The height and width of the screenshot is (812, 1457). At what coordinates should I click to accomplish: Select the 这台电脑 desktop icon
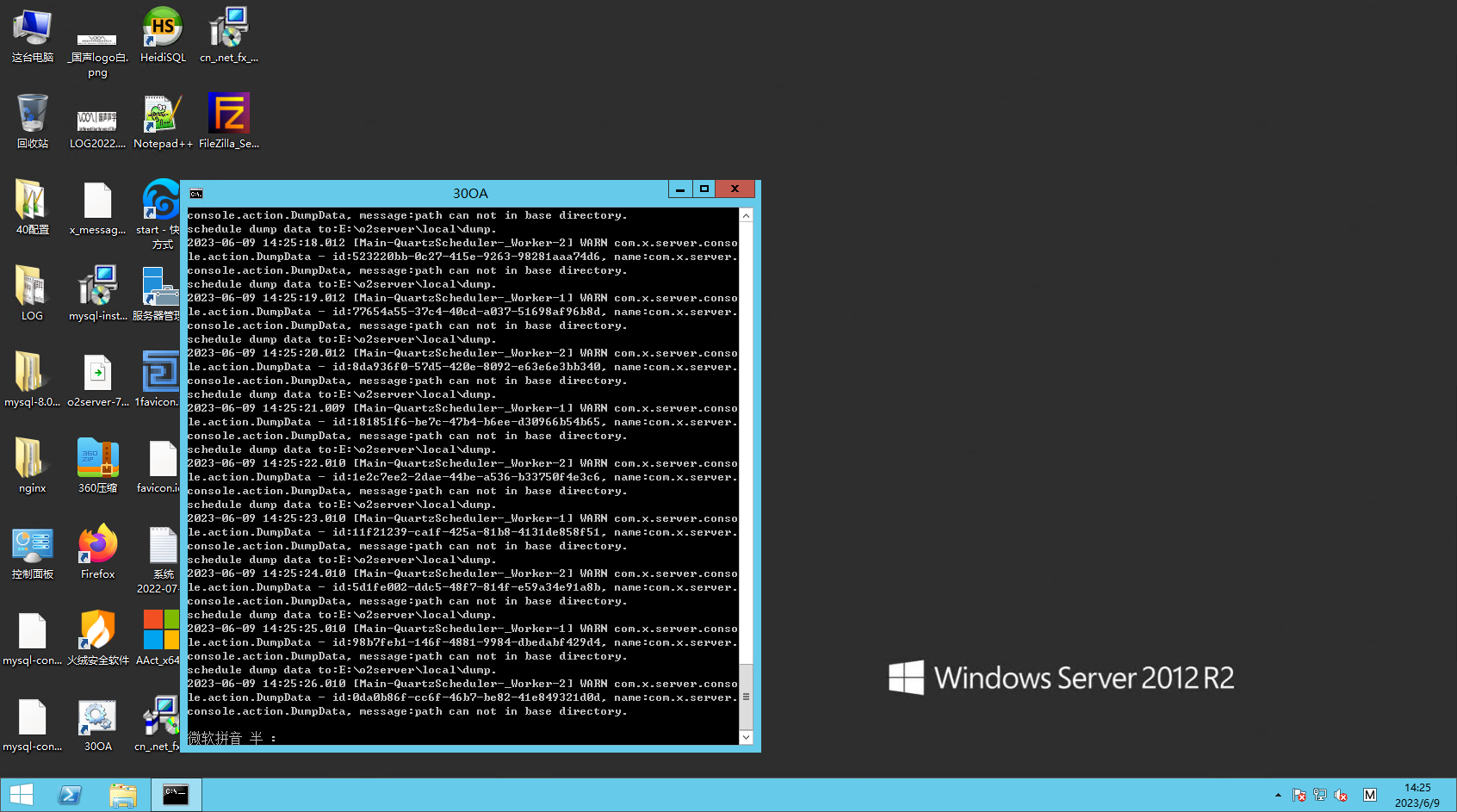pyautogui.click(x=33, y=36)
